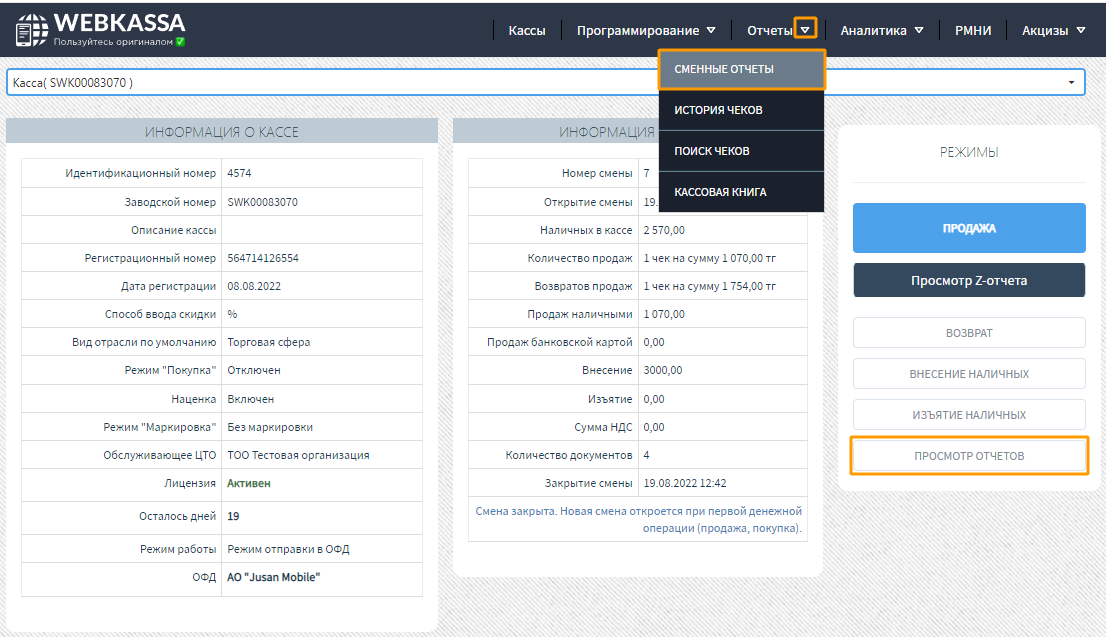This screenshot has height=637, width=1106.
Task: Click the ПРОДАЖА button
Action: click(968, 228)
